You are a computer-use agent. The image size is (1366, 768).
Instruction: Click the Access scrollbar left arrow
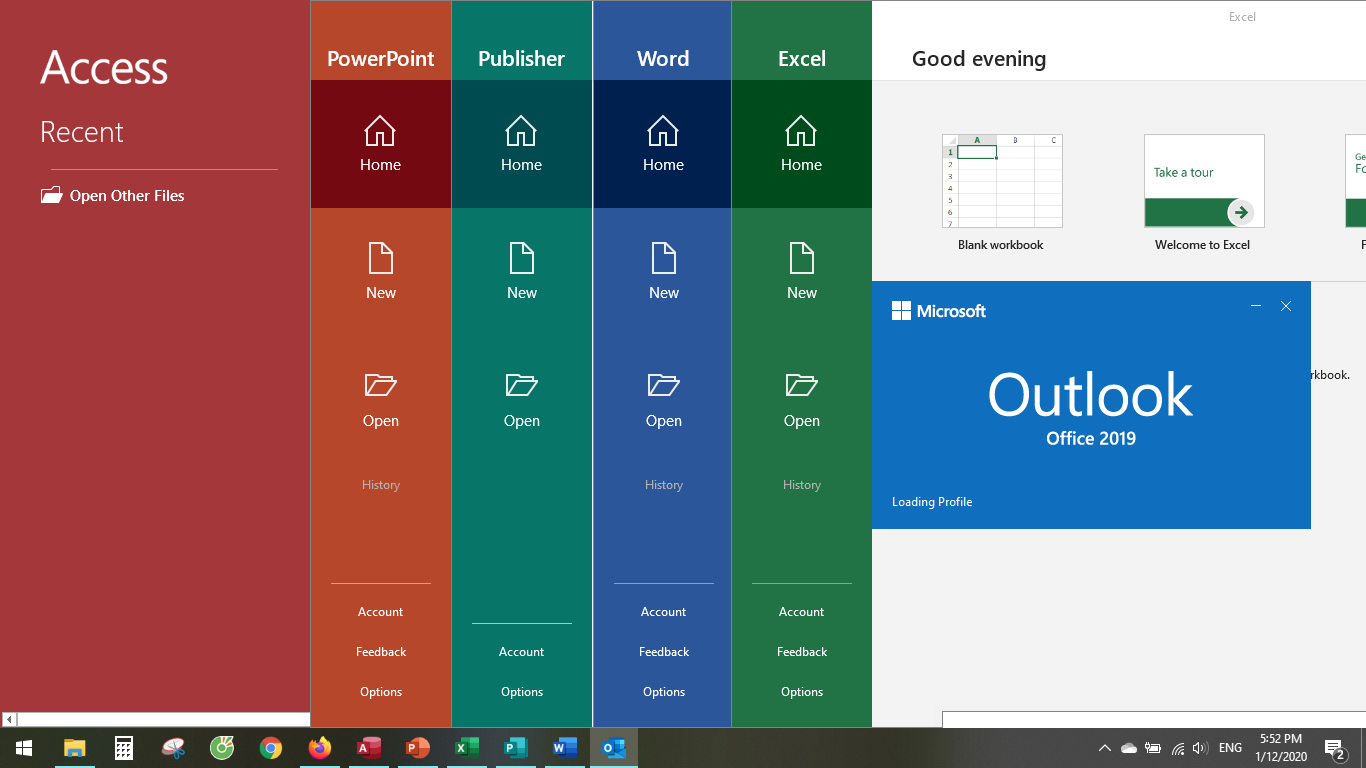9,720
